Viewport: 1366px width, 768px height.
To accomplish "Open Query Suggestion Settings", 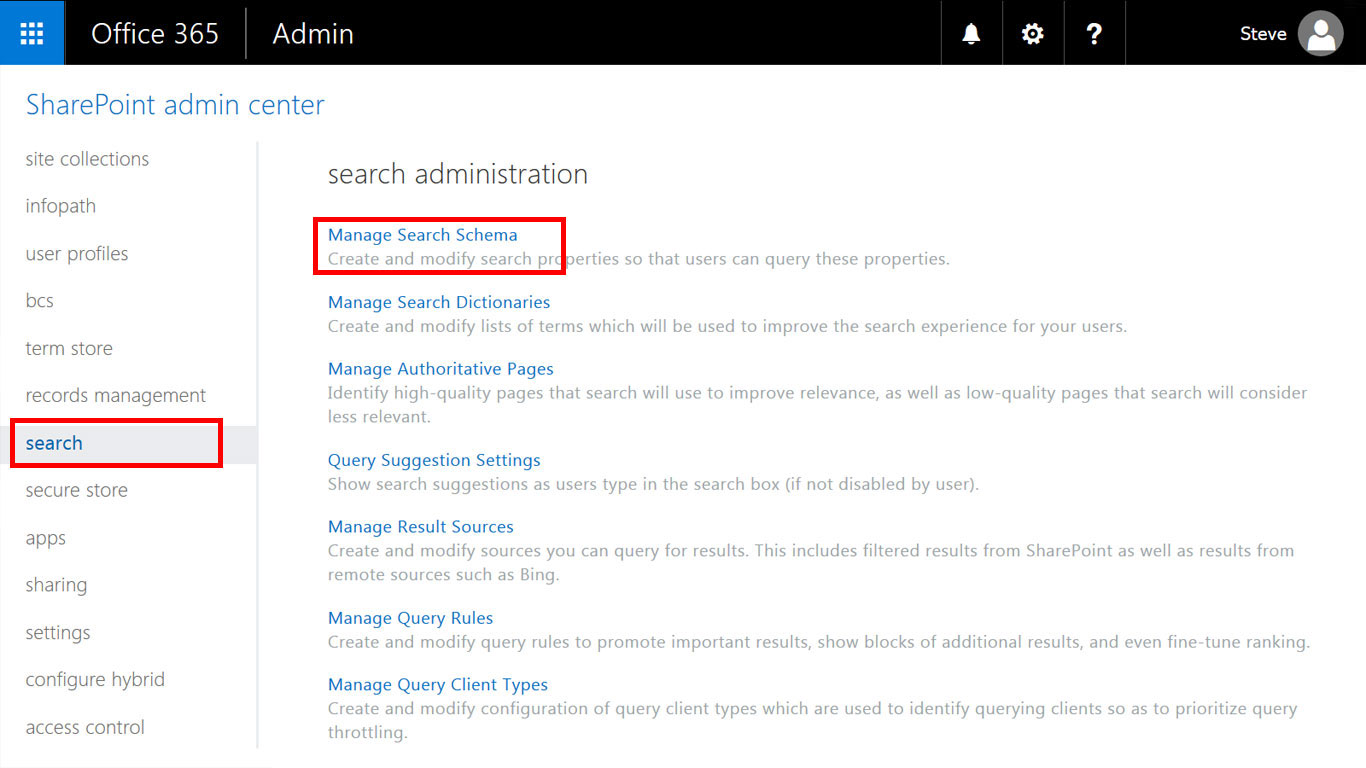I will click(x=434, y=460).
